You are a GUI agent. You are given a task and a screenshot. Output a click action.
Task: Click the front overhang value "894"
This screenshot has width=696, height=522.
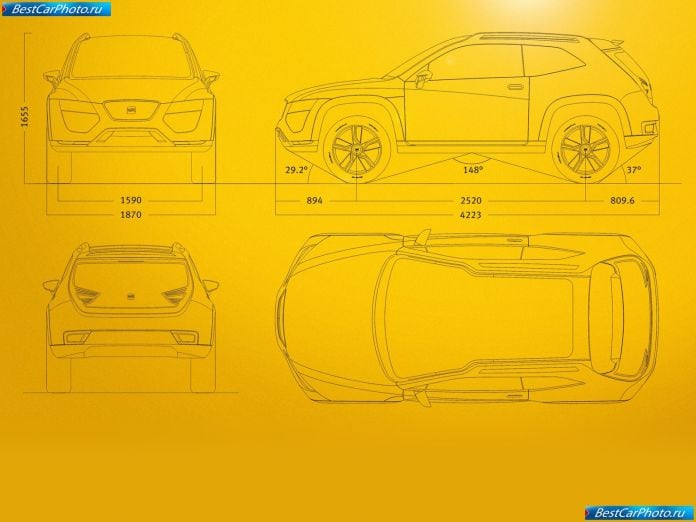point(314,201)
